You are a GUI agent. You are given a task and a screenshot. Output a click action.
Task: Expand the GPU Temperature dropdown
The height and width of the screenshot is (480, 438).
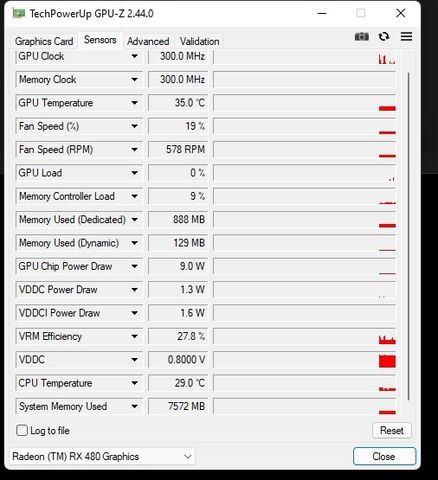click(x=135, y=103)
